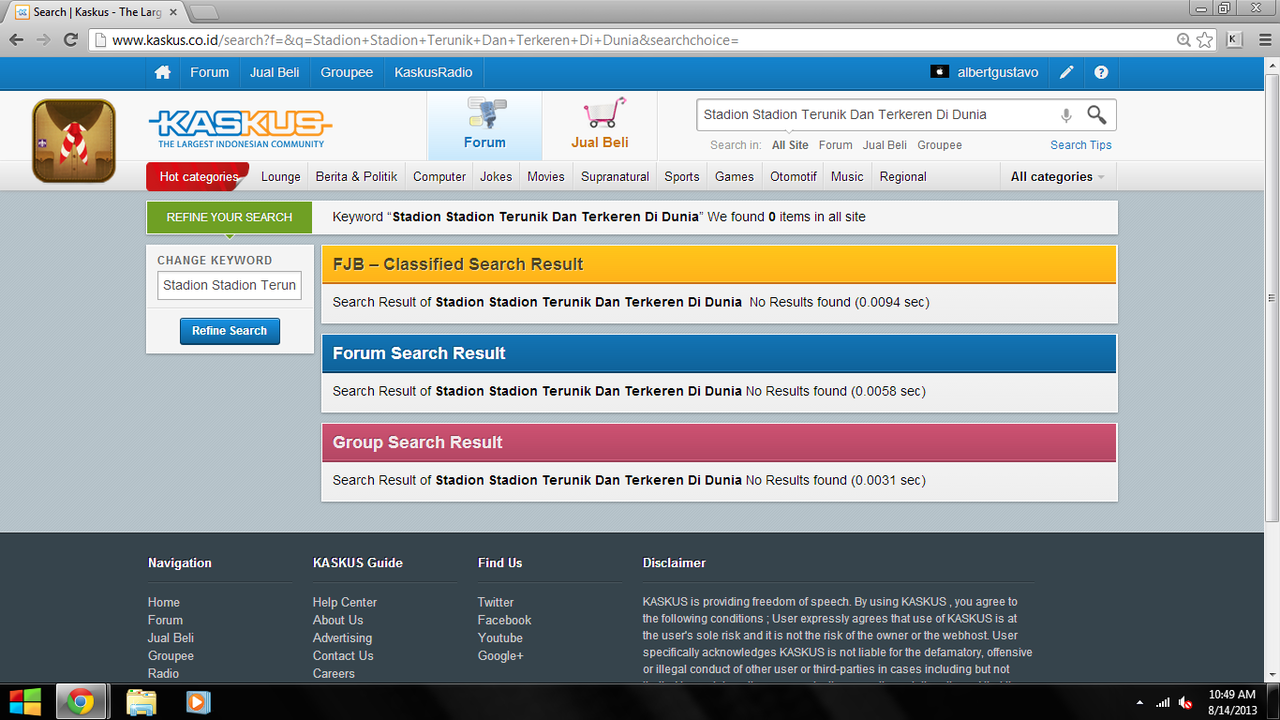1280x720 pixels.
Task: Open Chrome zoom indicator icon
Action: point(1184,40)
